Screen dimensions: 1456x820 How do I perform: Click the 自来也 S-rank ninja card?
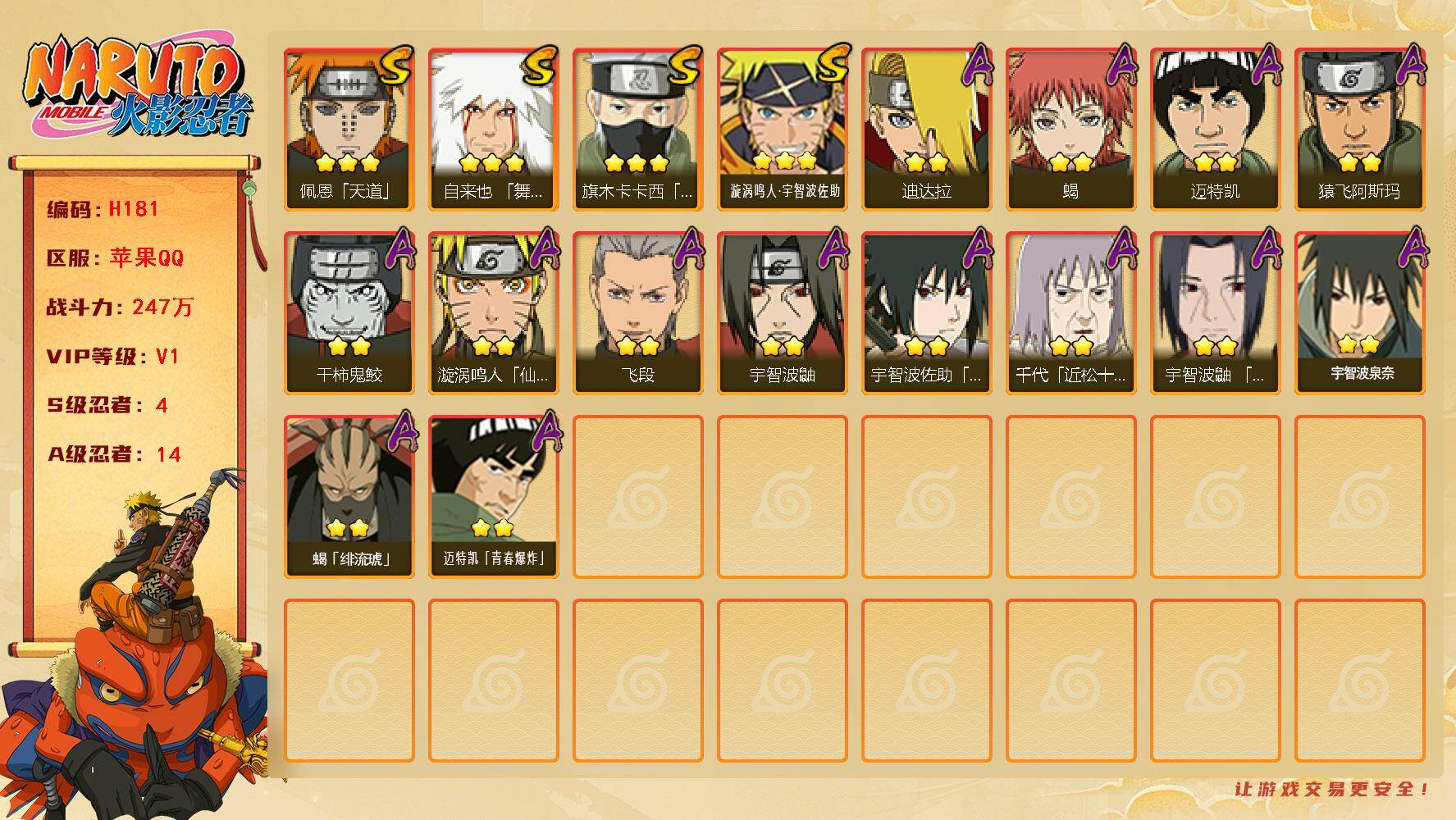point(493,130)
